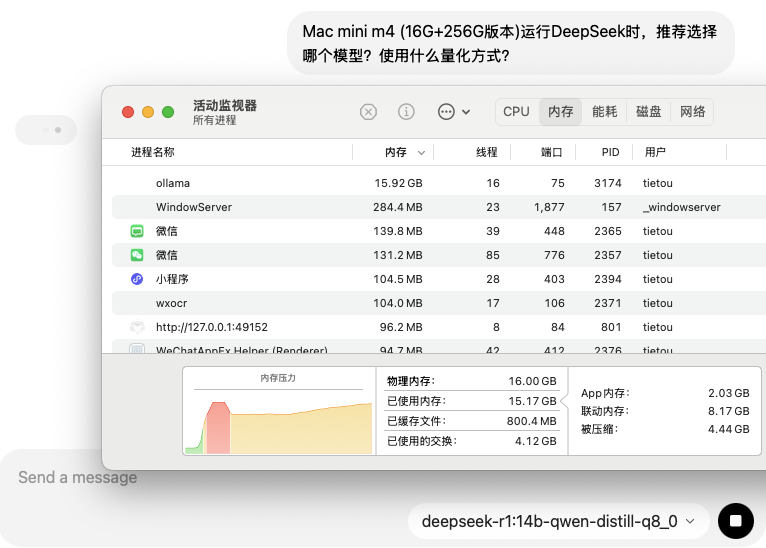This screenshot has height=548, width=766.
Task: Click the 已使用的交换 4.12 GB entry
Action: 471,441
